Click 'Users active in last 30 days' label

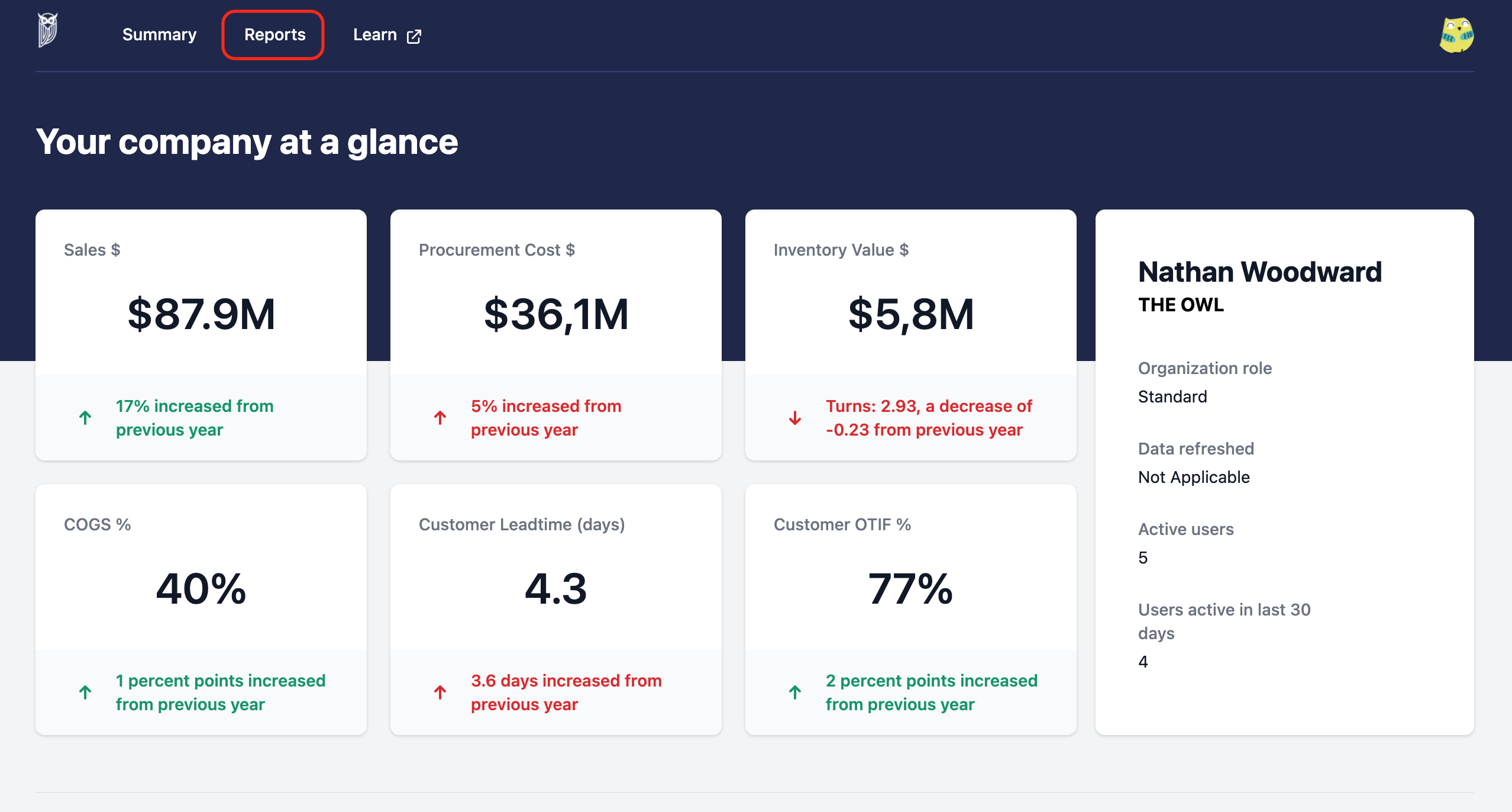1225,621
